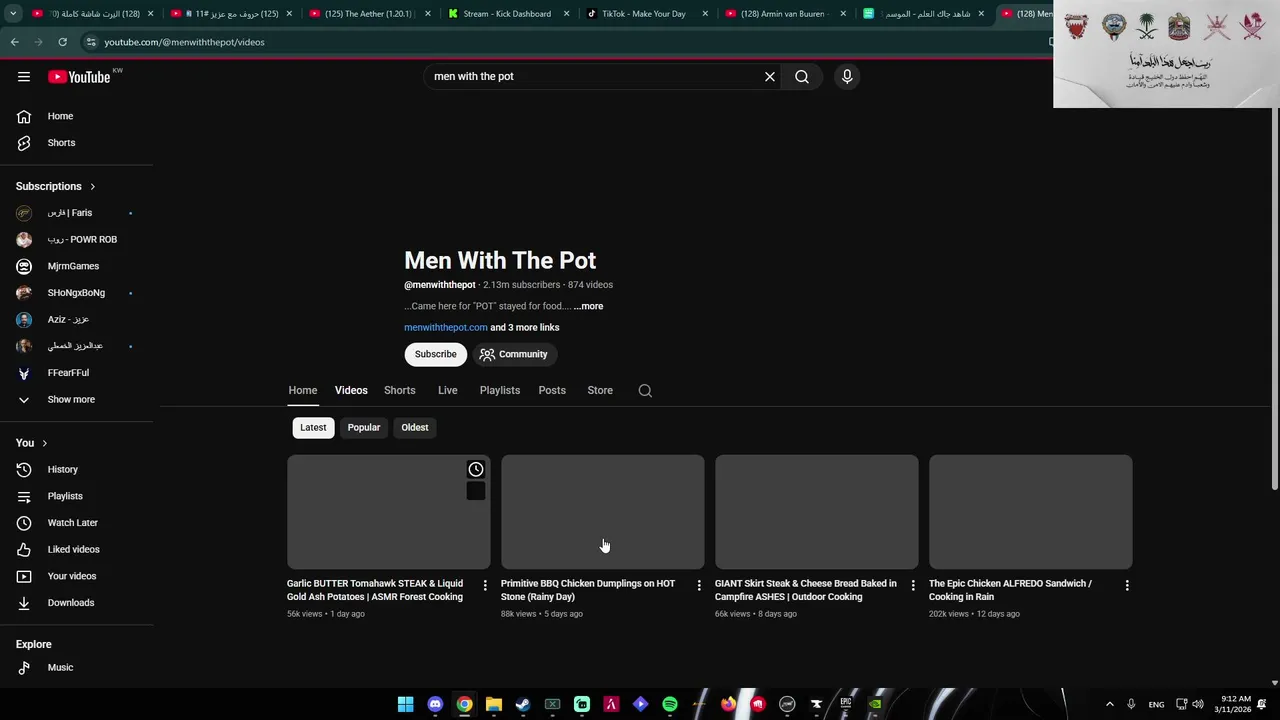This screenshot has height=720, width=1280.
Task: Open the Aziz subscription channel
Action: point(76,319)
